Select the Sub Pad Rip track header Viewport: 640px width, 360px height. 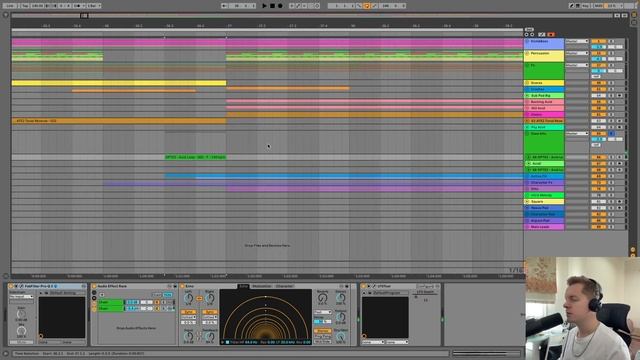pyautogui.click(x=544, y=96)
